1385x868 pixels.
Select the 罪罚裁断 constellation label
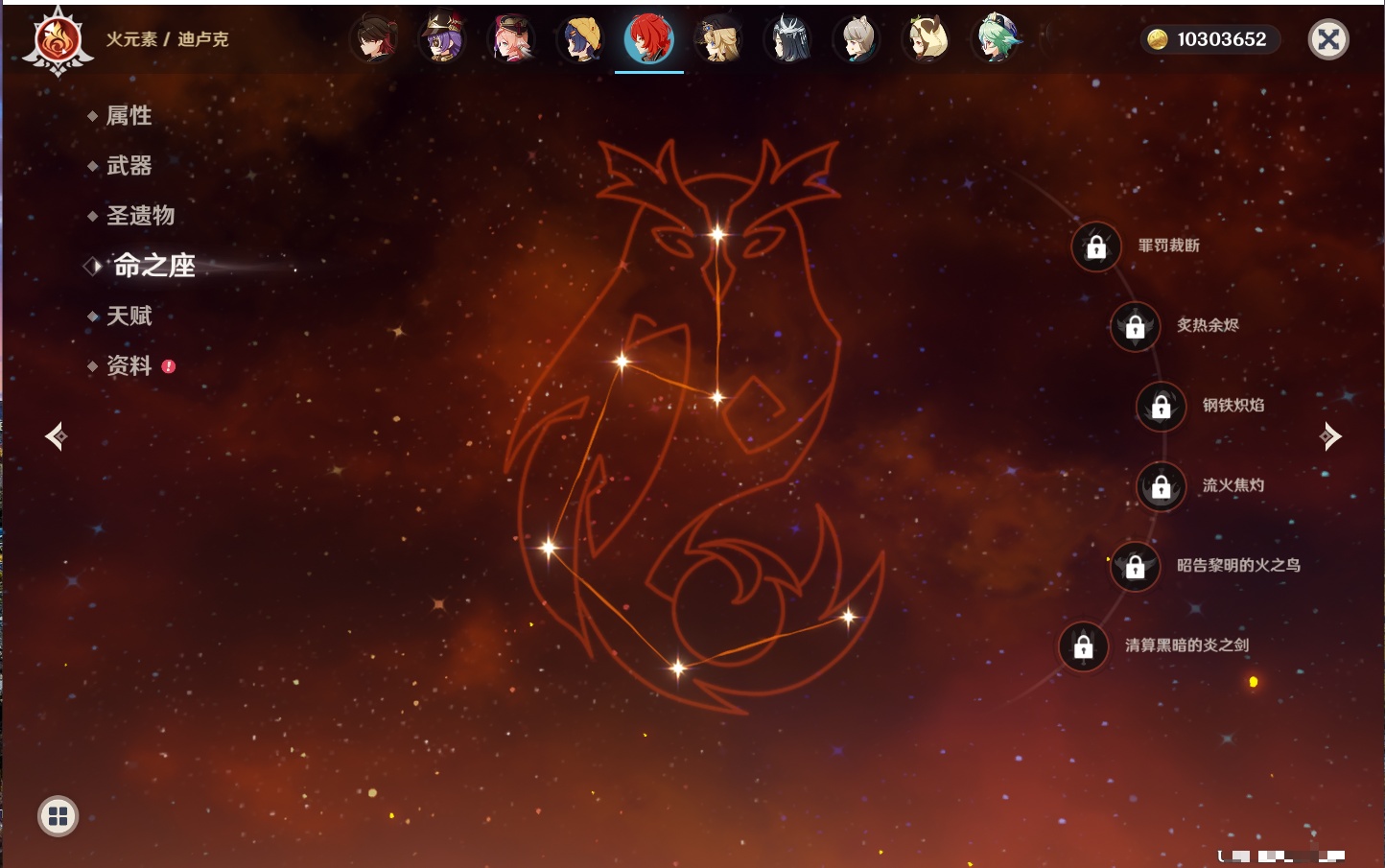click(1169, 246)
